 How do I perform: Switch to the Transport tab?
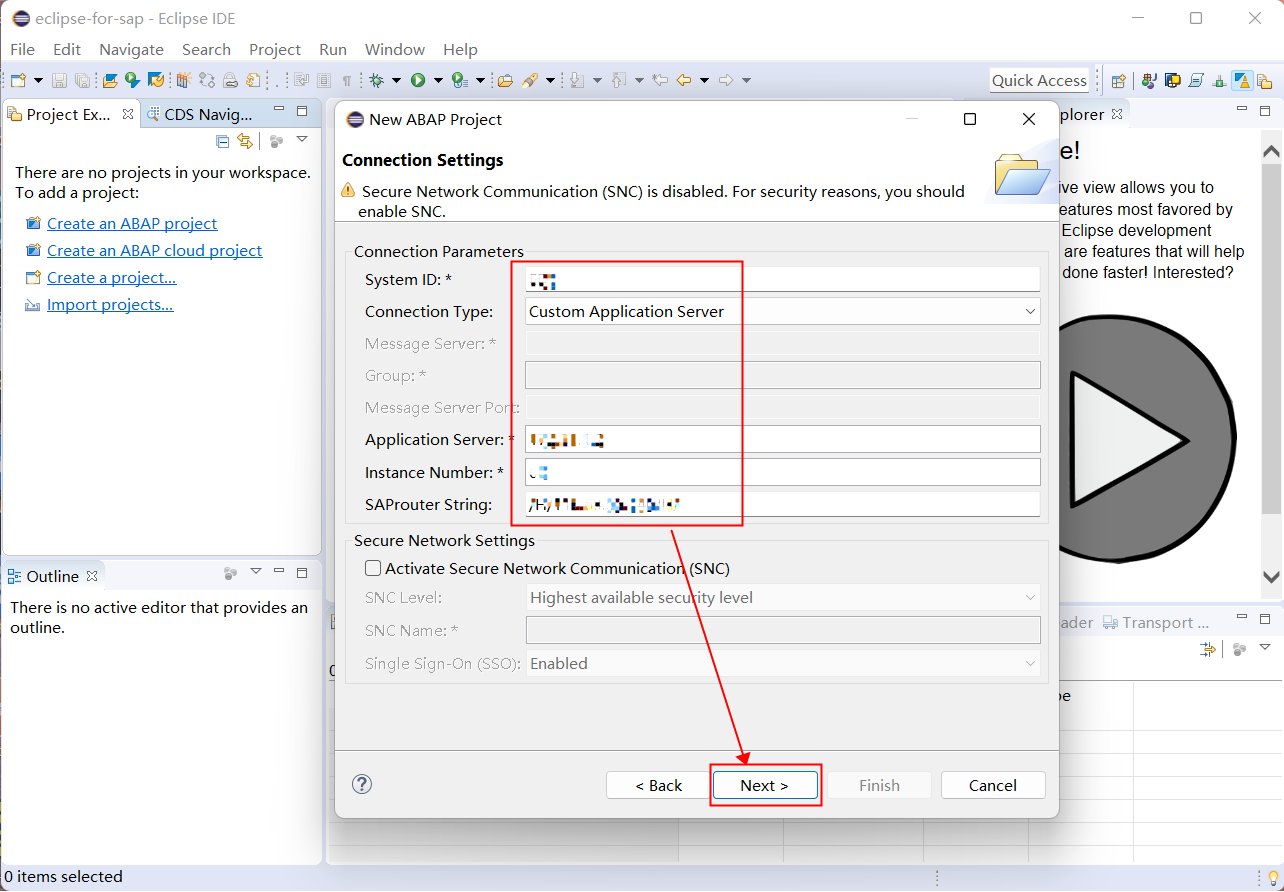[1156, 622]
